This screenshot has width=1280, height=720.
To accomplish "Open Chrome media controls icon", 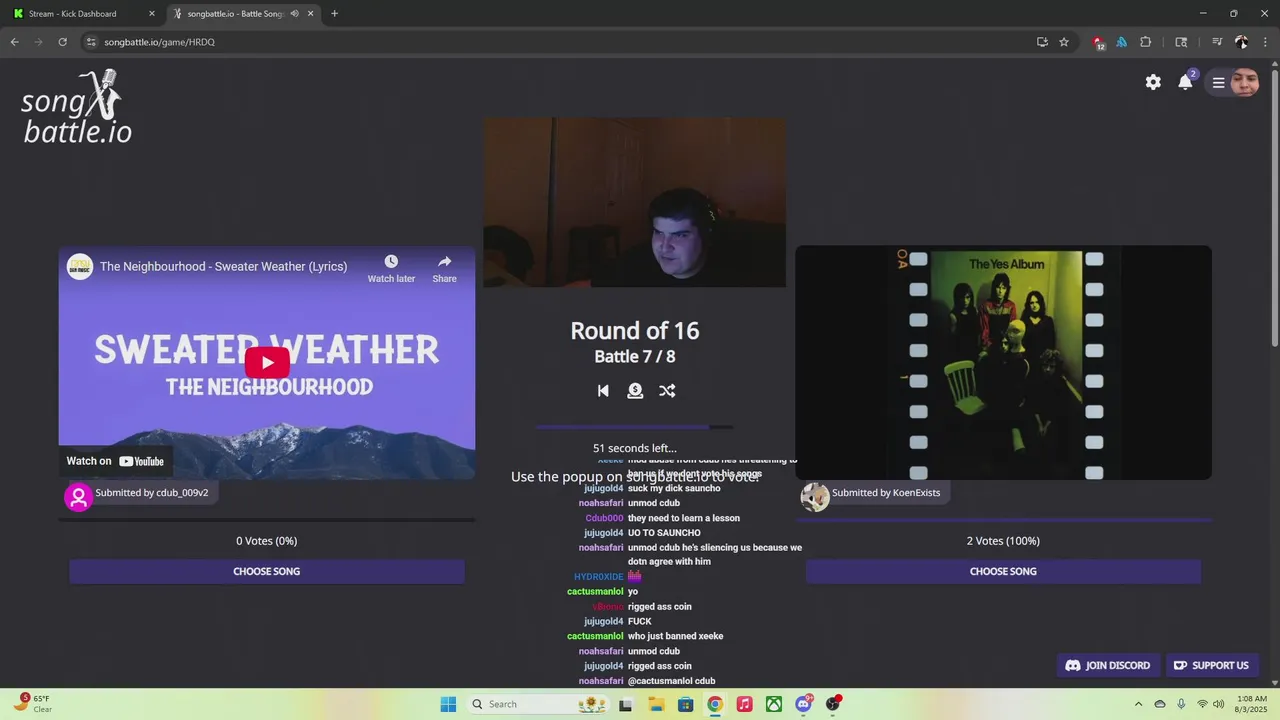I will click(x=1217, y=42).
